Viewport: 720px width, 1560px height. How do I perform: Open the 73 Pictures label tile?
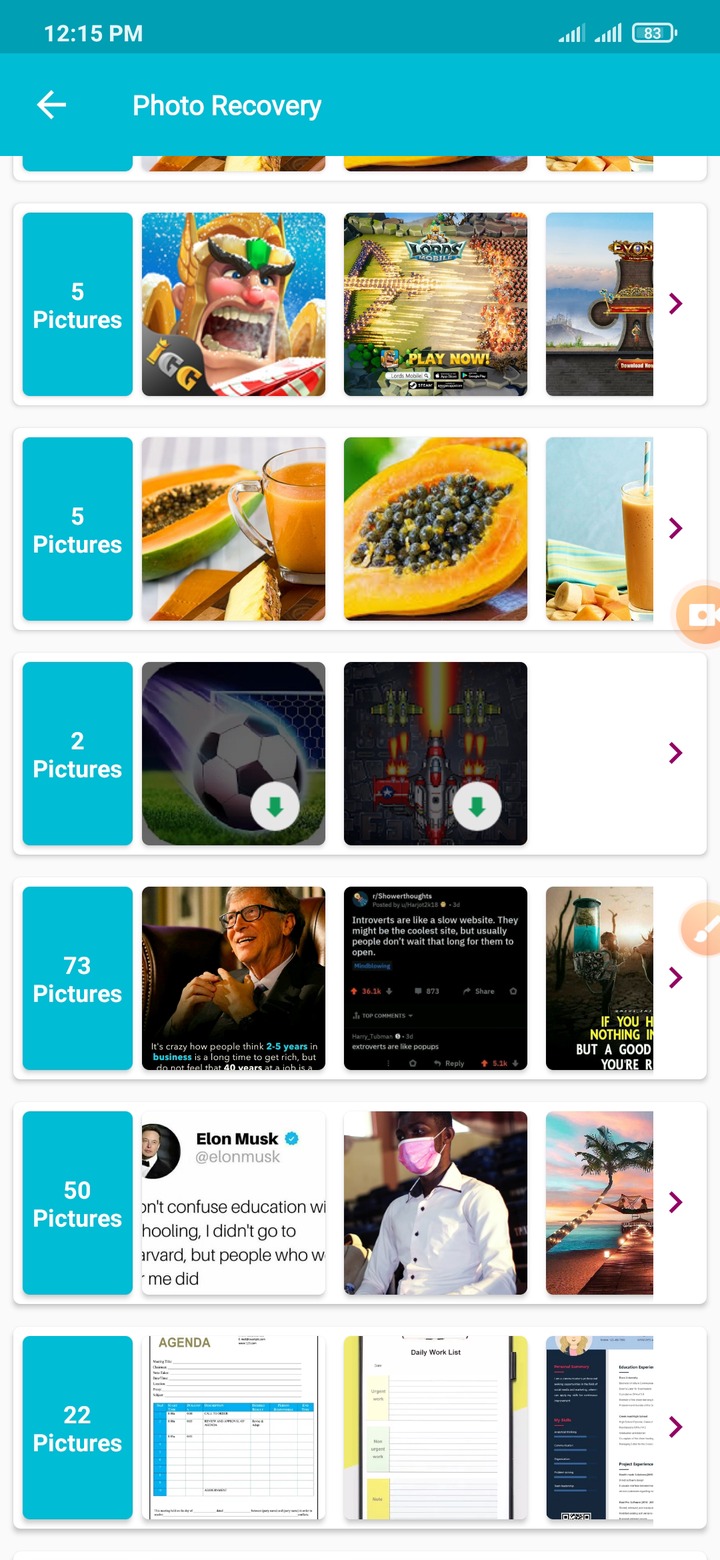coord(78,978)
